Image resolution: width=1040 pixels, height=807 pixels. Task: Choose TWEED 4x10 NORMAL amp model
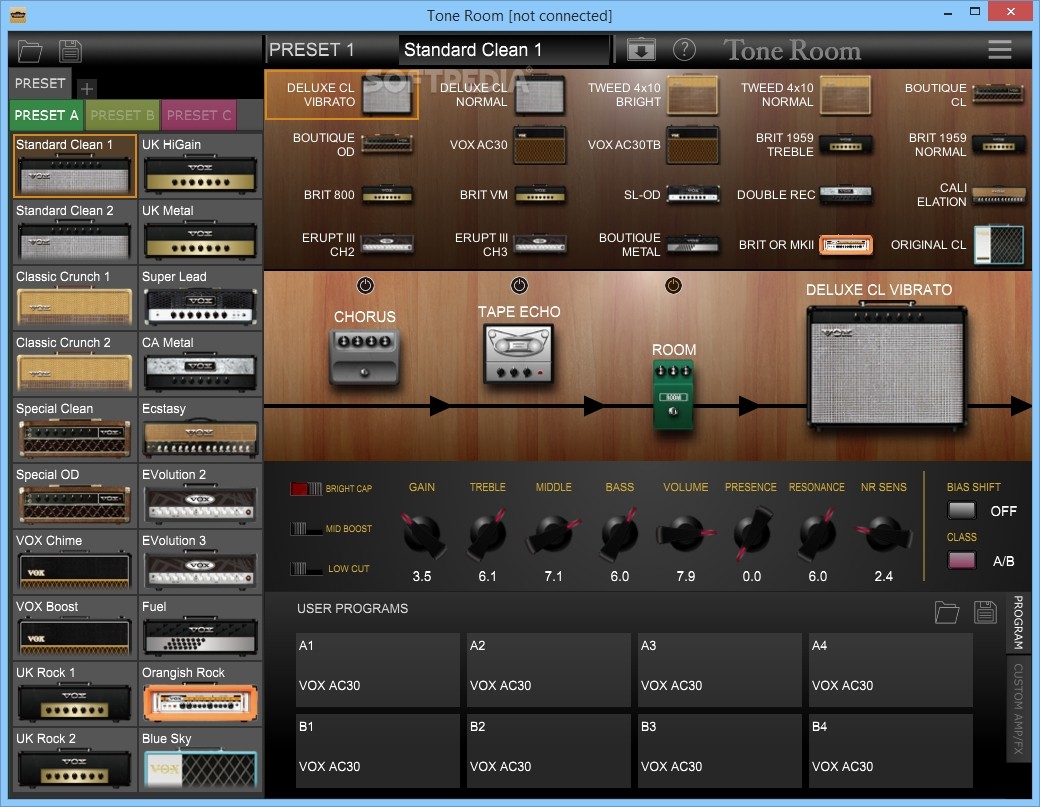coord(805,95)
